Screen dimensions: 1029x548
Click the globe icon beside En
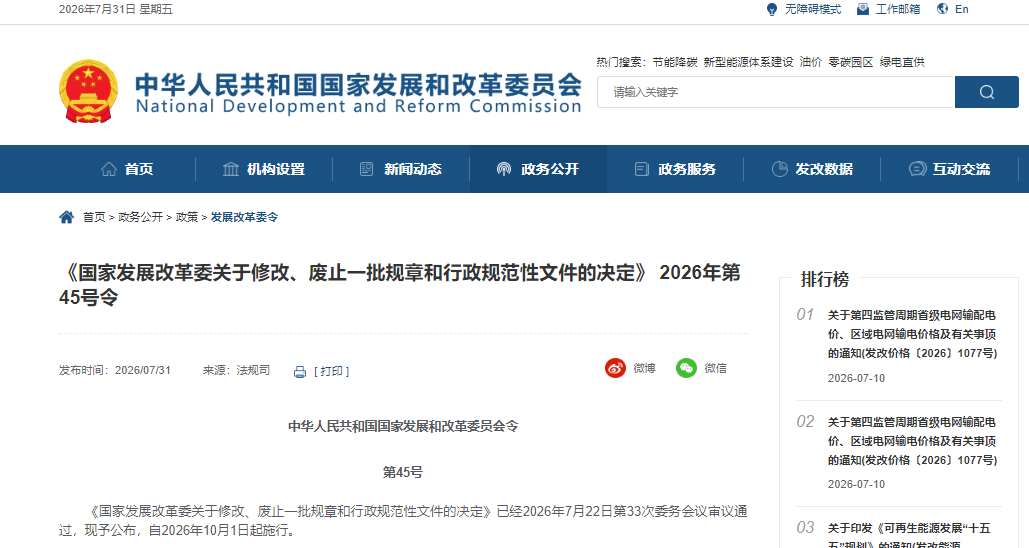point(942,9)
